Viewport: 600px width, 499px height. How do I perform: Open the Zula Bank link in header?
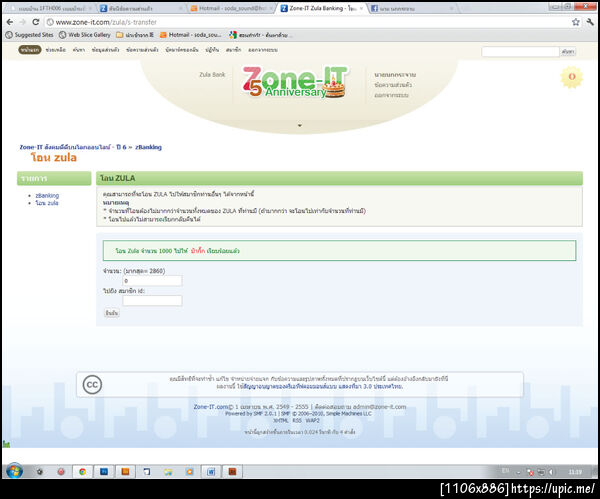(x=212, y=75)
